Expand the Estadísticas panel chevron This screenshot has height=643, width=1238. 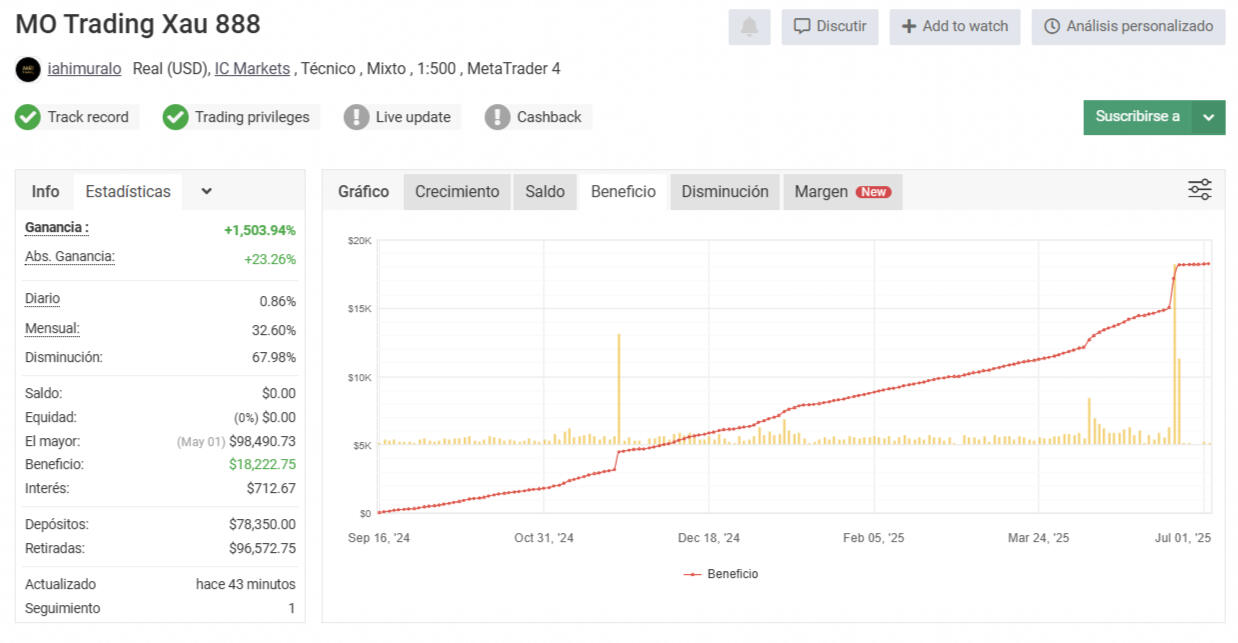pos(206,191)
